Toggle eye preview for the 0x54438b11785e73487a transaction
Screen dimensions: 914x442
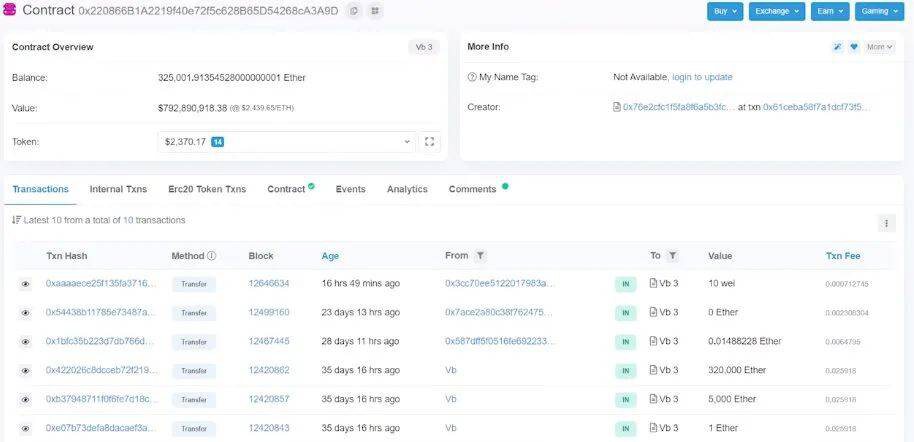[25, 313]
